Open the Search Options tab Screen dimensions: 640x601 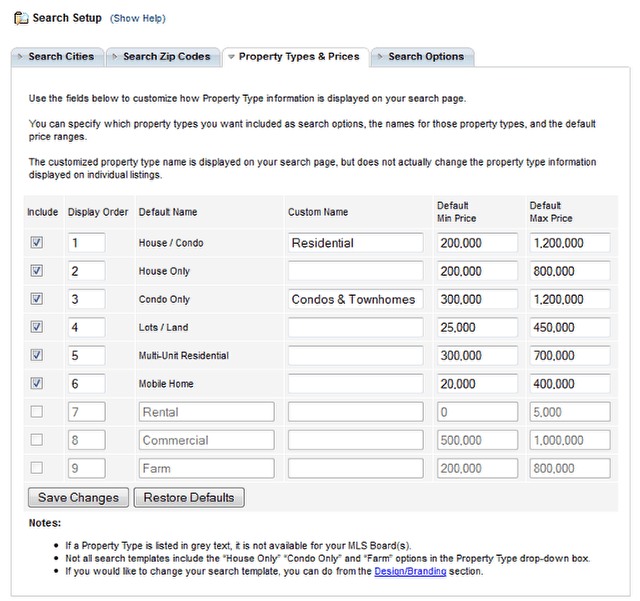423,57
